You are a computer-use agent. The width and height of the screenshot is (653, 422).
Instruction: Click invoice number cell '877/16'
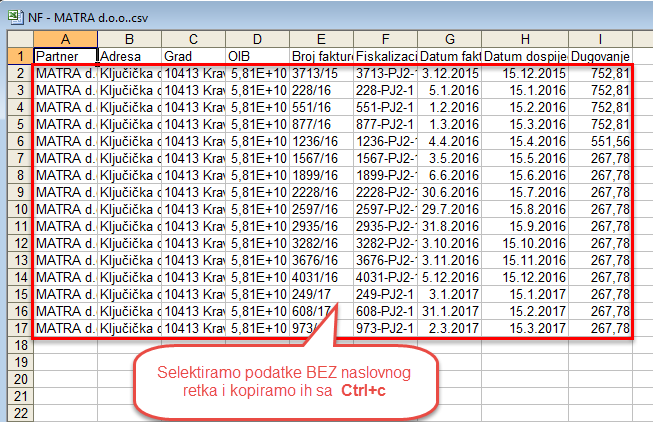[322, 124]
